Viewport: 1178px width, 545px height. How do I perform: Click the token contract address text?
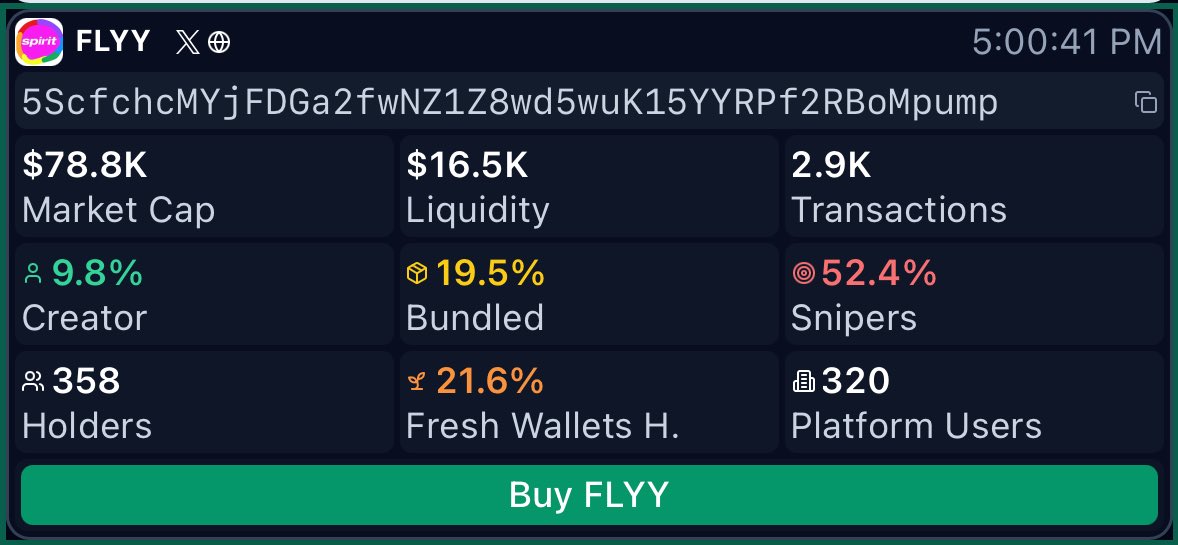coord(510,103)
